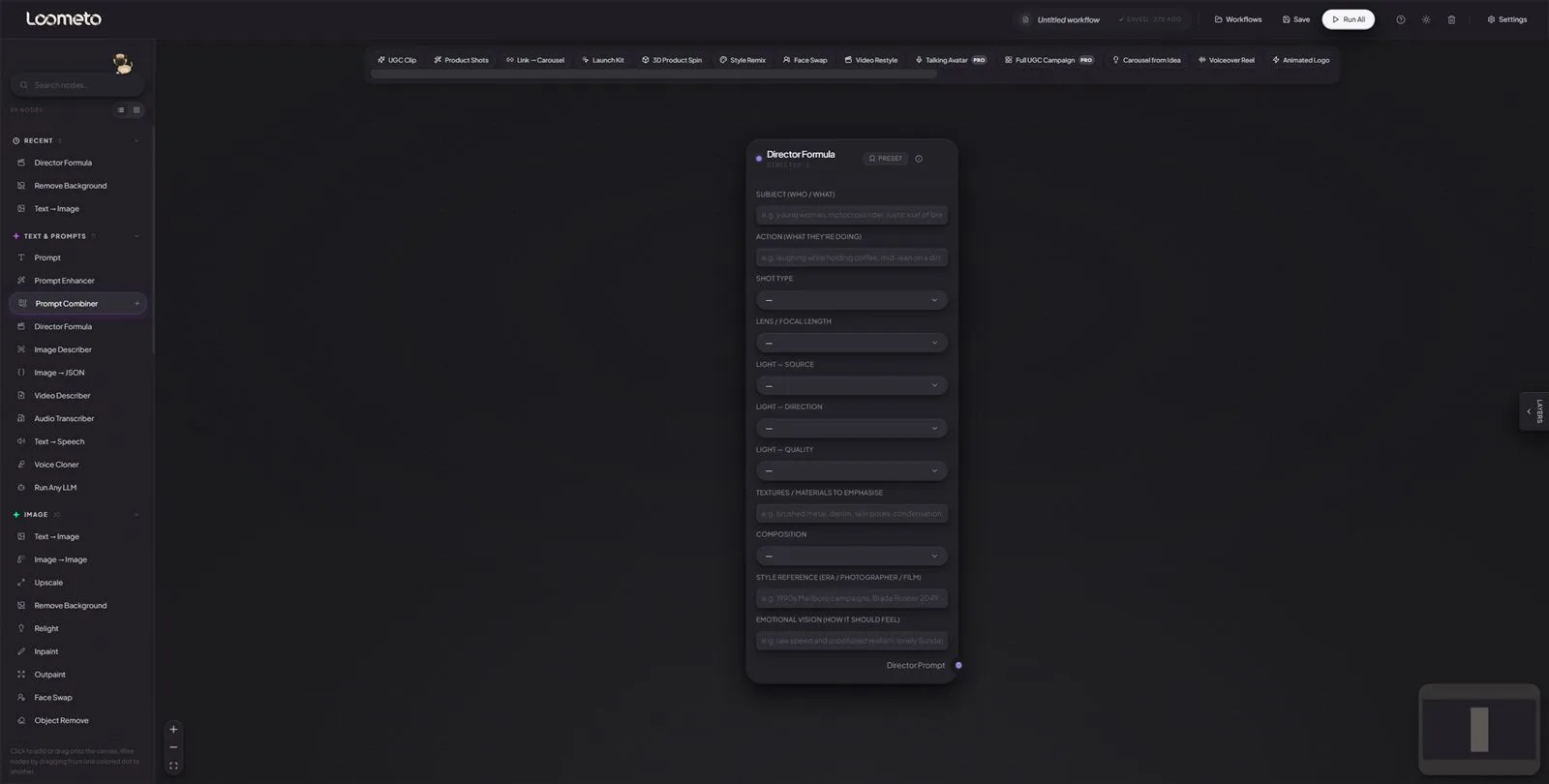
Task: Click the Director Prompt output port
Action: pyautogui.click(x=958, y=666)
